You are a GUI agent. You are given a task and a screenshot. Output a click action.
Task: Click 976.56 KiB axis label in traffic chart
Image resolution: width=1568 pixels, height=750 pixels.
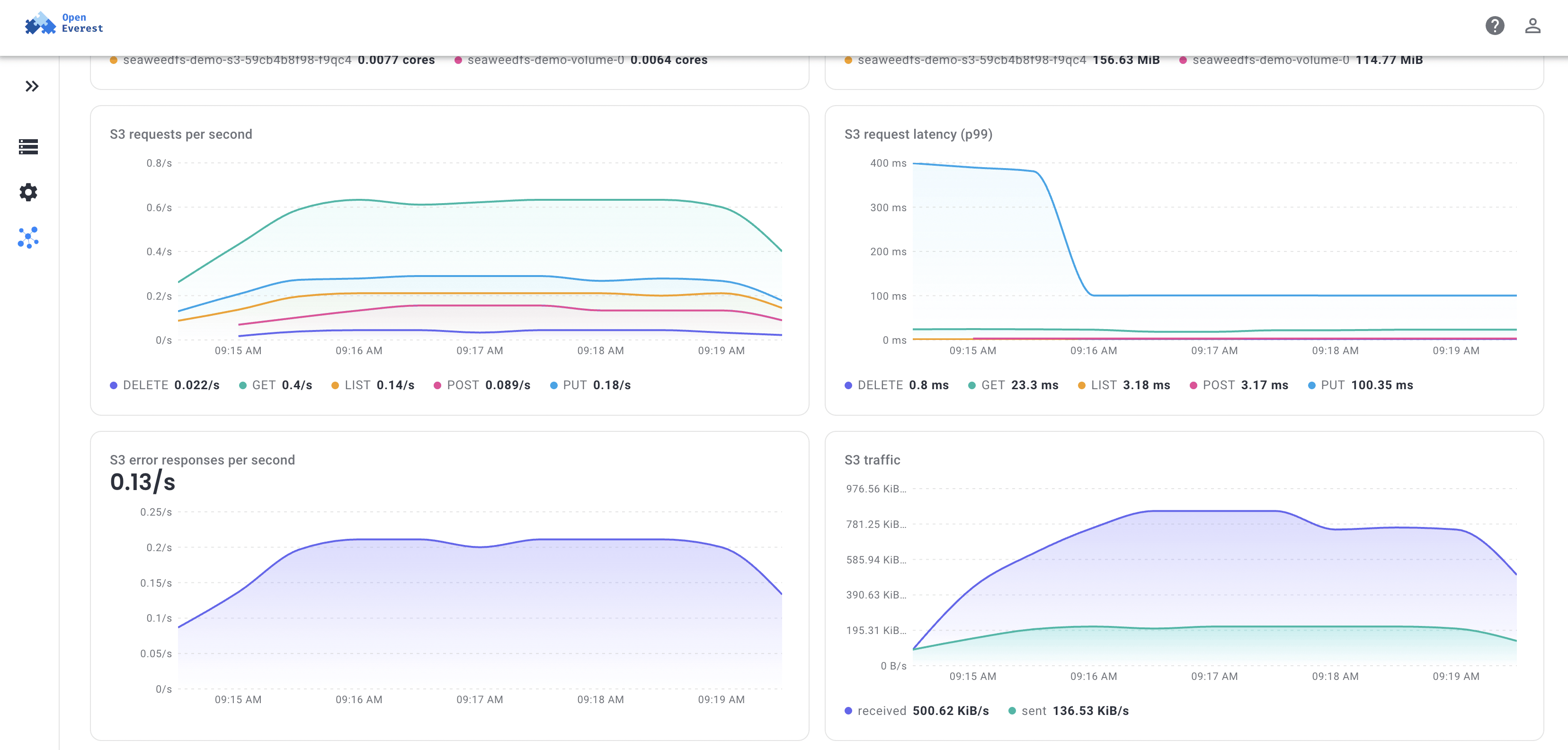(x=875, y=489)
